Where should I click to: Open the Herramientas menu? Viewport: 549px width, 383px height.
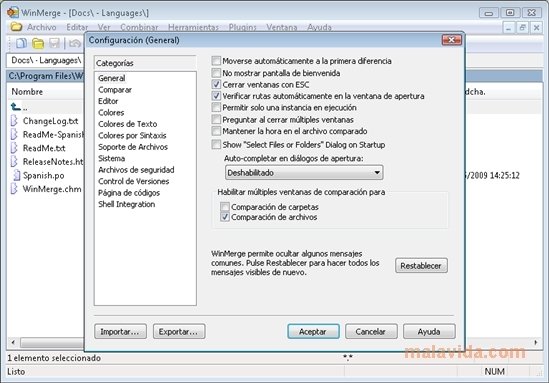[193, 27]
